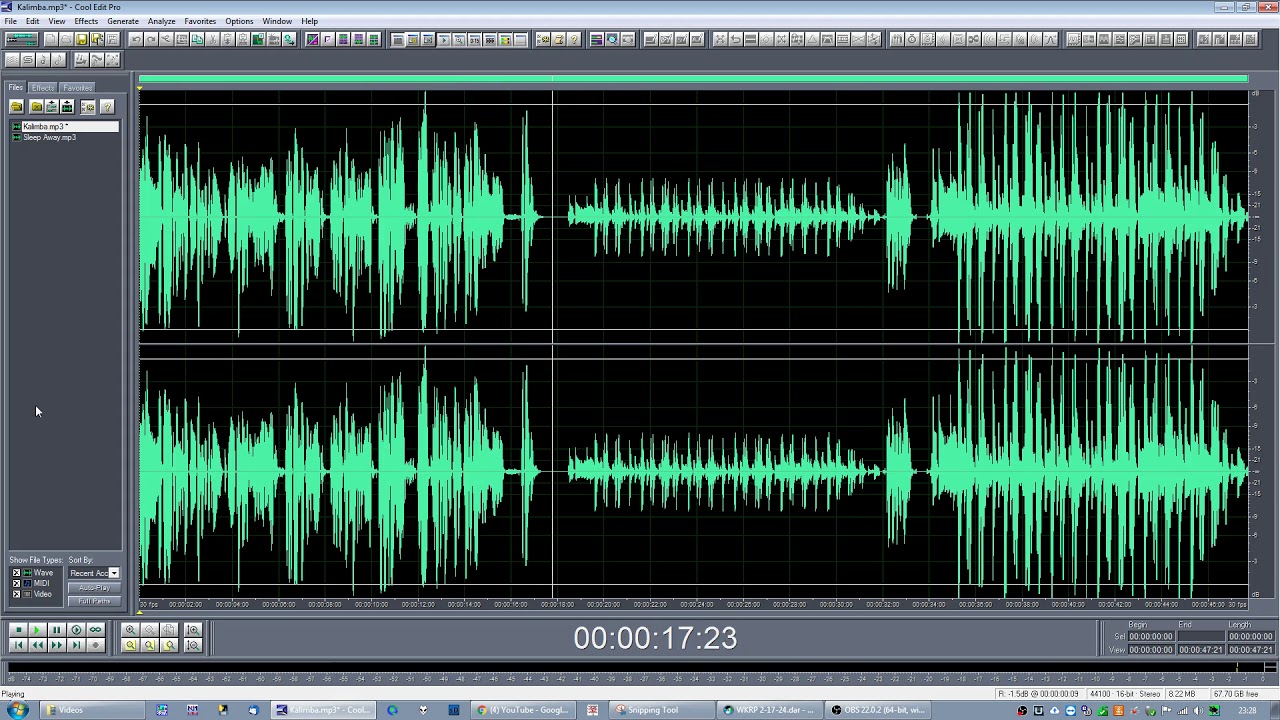Click the vertical Zoom Out icon
Screen dimensions: 1280x720
coord(193,645)
